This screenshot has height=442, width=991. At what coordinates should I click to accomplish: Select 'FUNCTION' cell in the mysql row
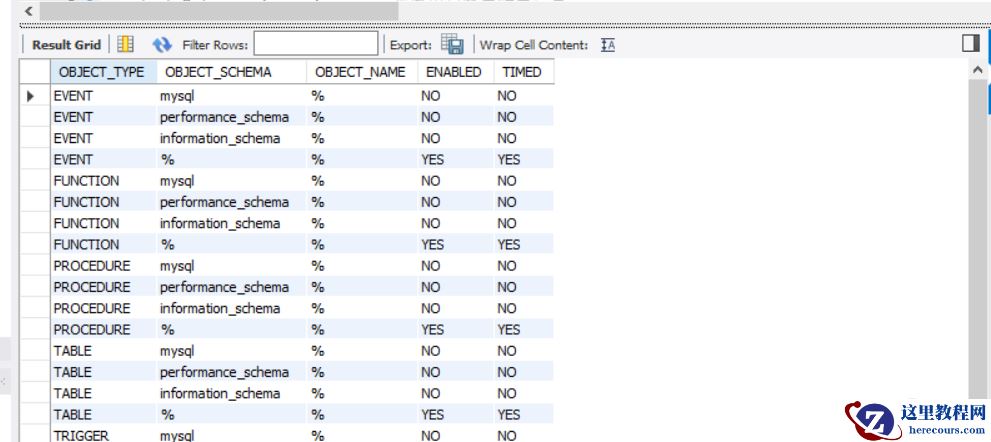pos(103,181)
